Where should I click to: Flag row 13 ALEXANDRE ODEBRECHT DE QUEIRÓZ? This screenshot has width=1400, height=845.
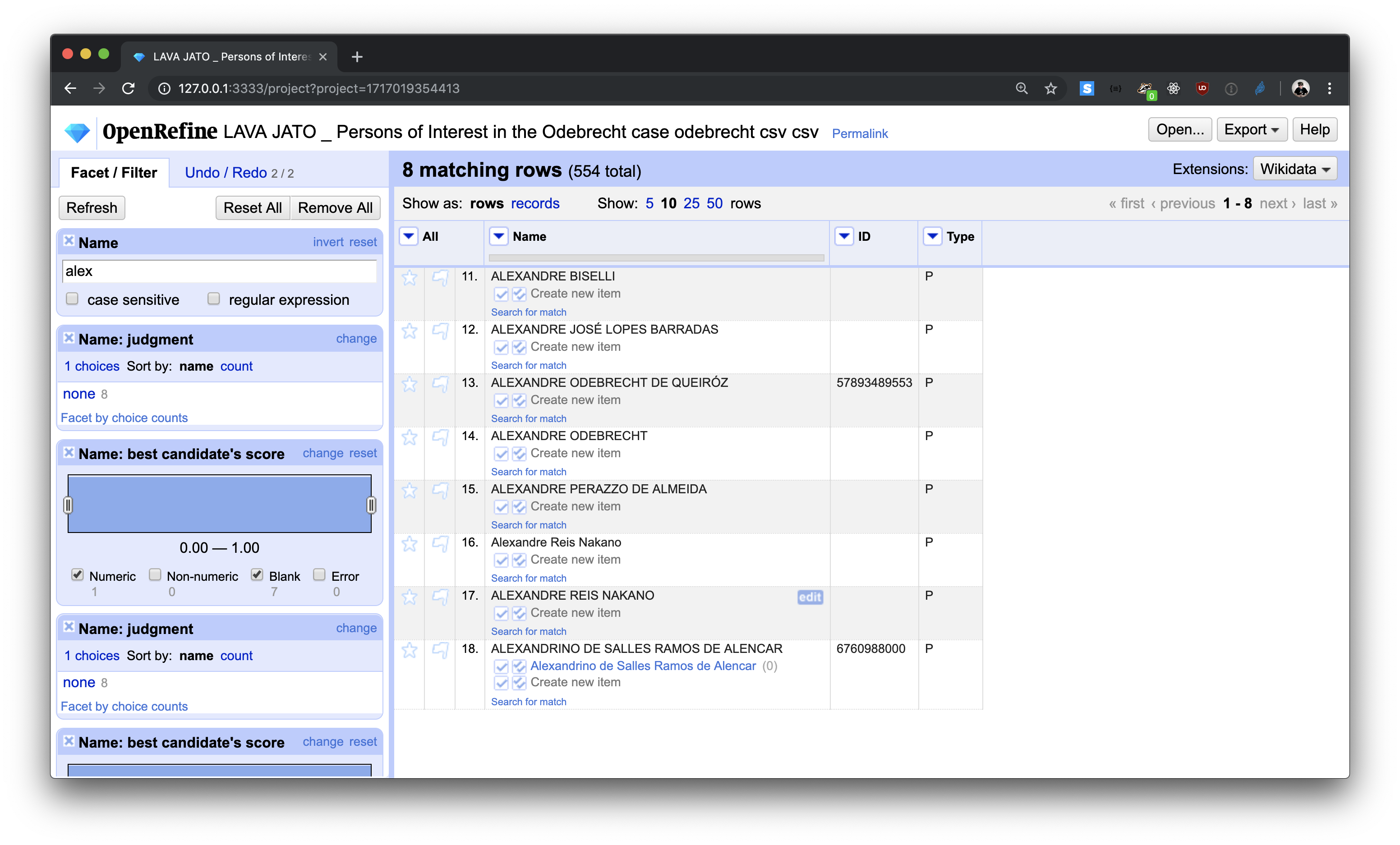[x=440, y=385]
